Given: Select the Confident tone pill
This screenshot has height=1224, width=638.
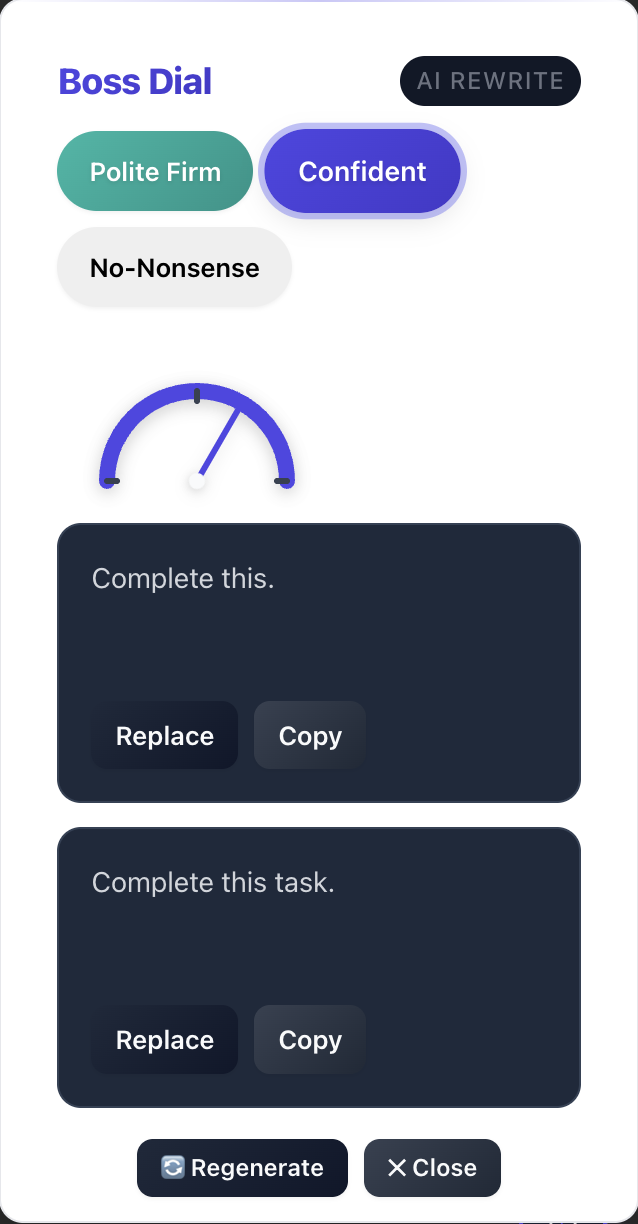Looking at the screenshot, I should tap(361, 171).
